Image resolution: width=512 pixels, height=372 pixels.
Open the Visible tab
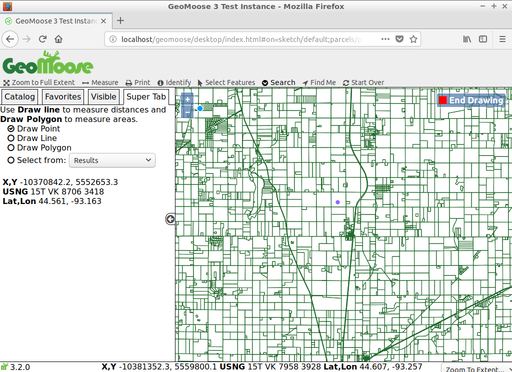pos(104,97)
